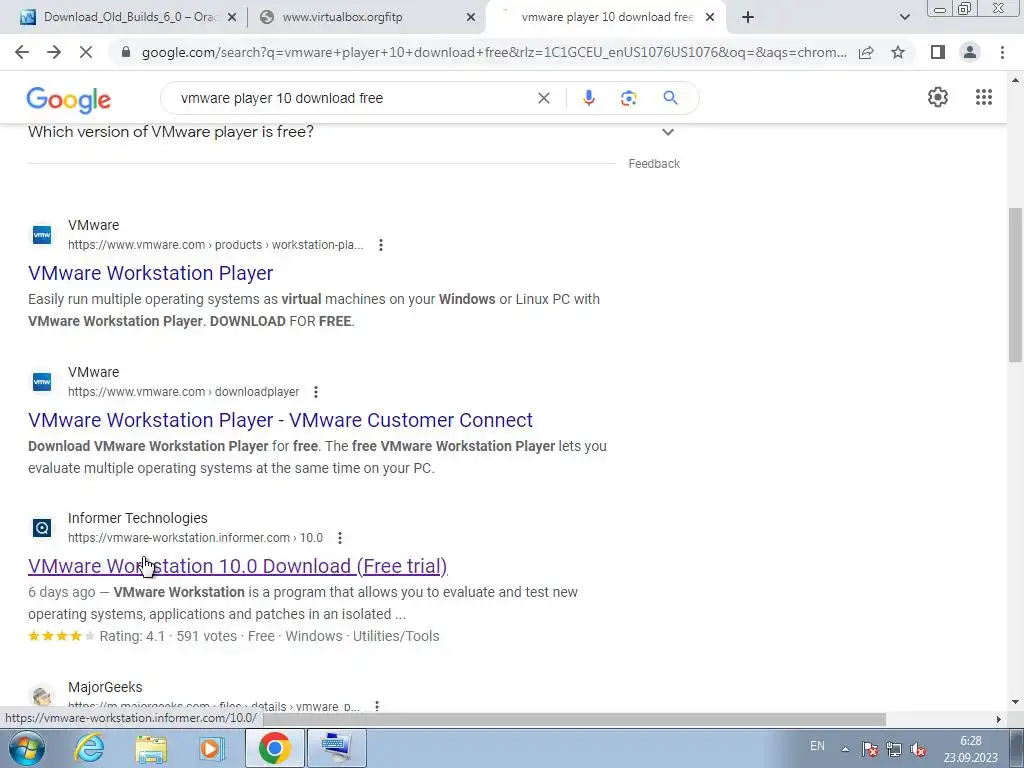Open the Google apps grid
The width and height of the screenshot is (1024, 768).
coord(984,97)
